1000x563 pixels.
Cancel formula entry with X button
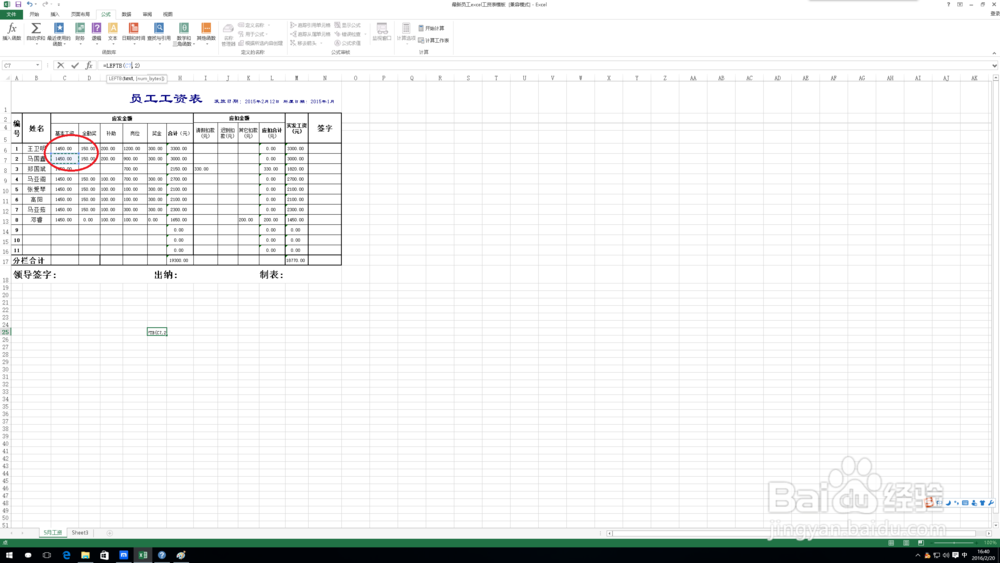tap(61, 65)
